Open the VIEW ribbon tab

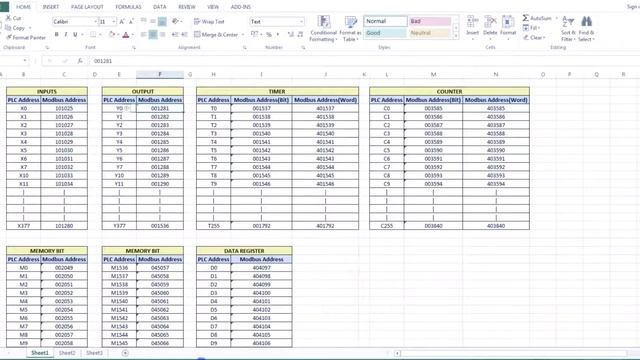[213, 7]
